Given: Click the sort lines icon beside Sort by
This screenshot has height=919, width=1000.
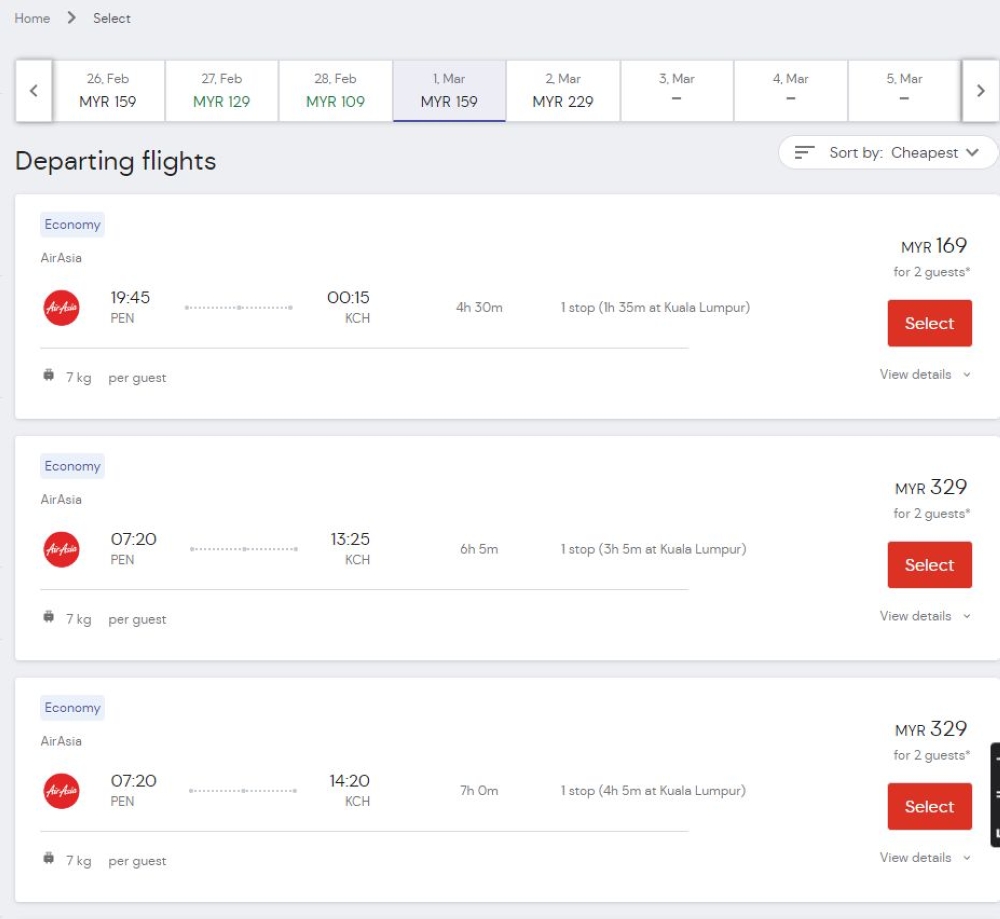Looking at the screenshot, I should tap(805, 153).
